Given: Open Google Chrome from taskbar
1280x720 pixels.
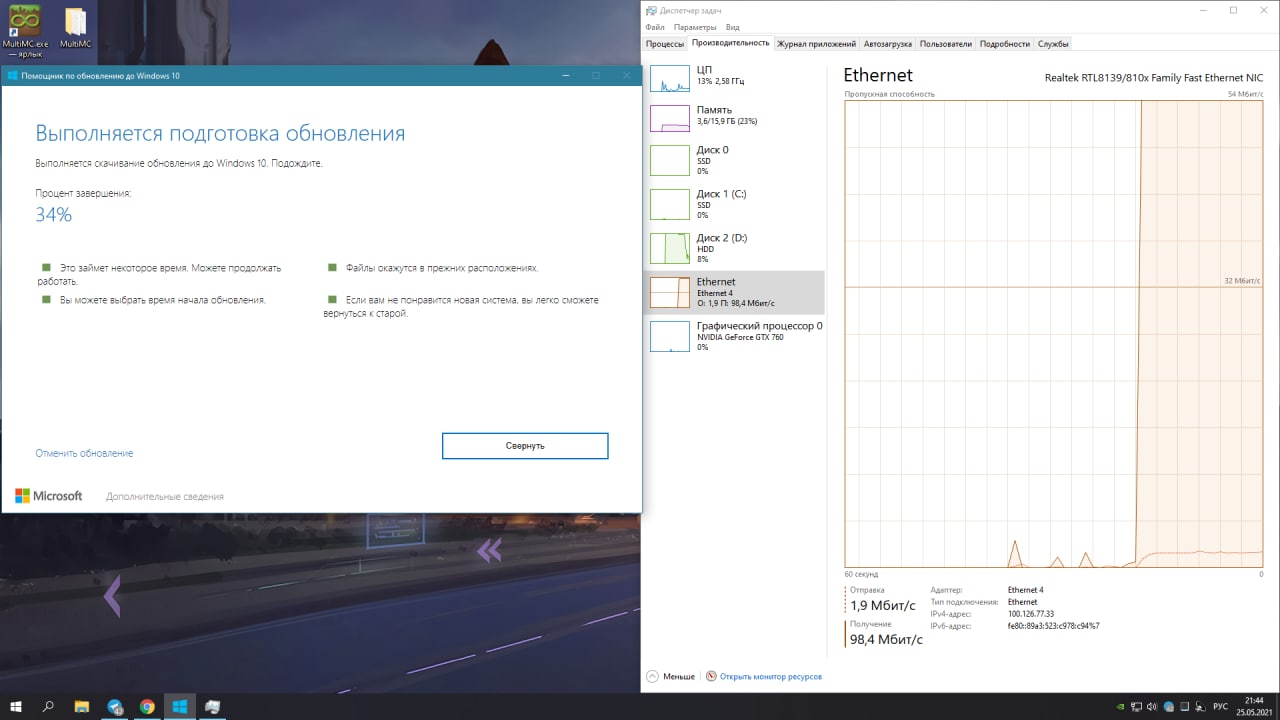Looking at the screenshot, I should [147, 707].
